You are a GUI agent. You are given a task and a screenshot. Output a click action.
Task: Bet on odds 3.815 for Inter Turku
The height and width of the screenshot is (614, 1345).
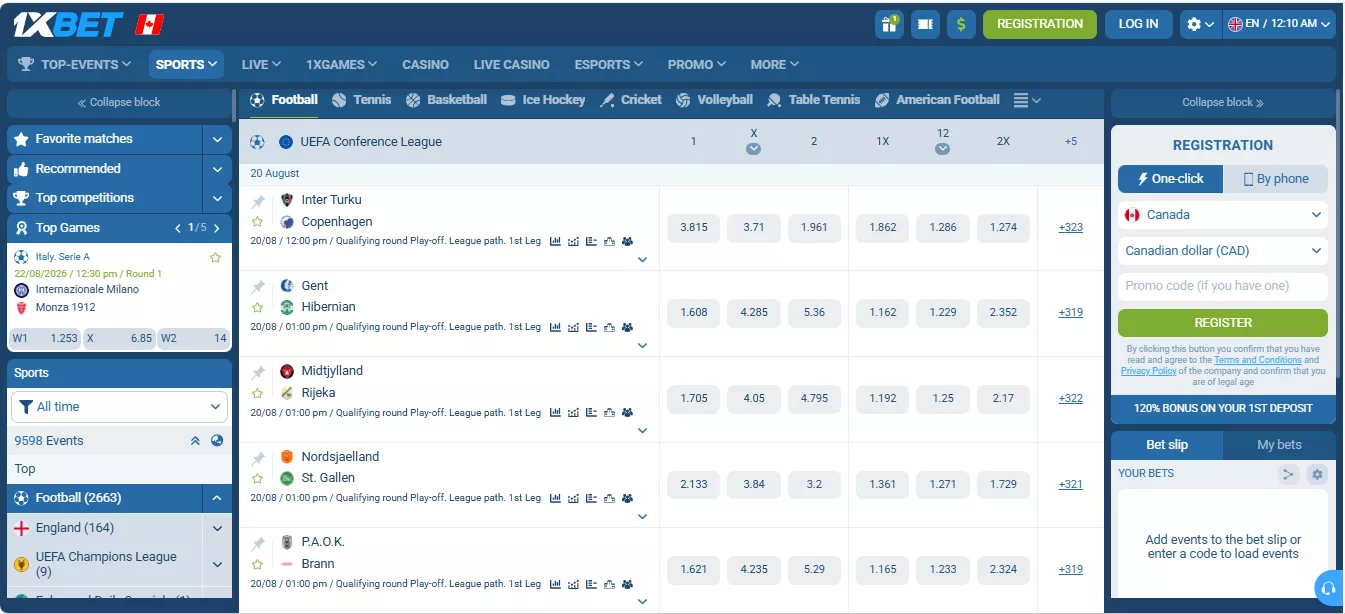coord(694,227)
